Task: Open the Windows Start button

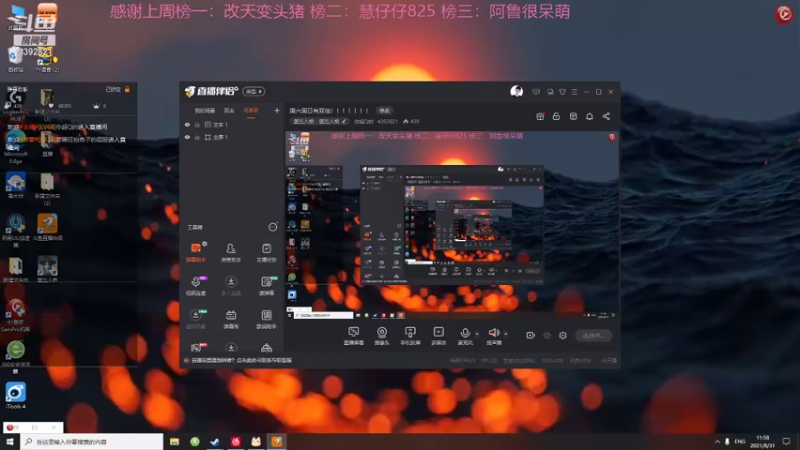Action: (10, 441)
